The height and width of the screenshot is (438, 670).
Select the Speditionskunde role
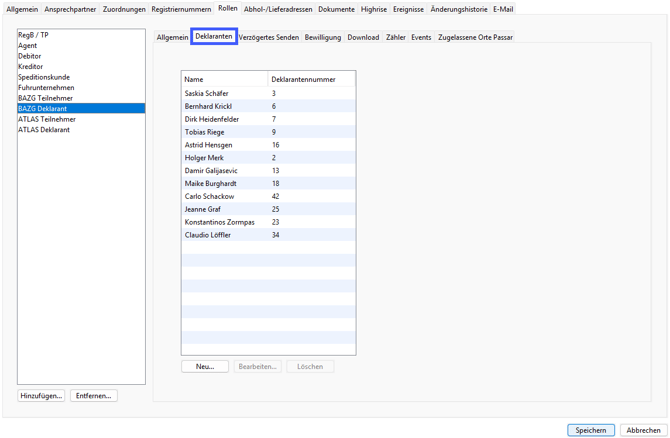(x=44, y=77)
